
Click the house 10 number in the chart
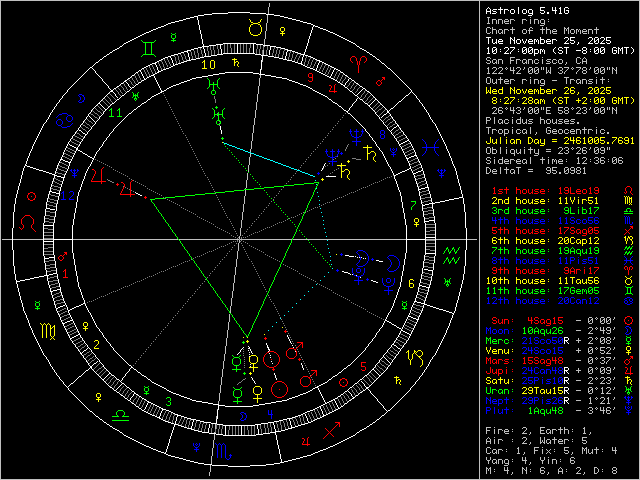coord(208,65)
